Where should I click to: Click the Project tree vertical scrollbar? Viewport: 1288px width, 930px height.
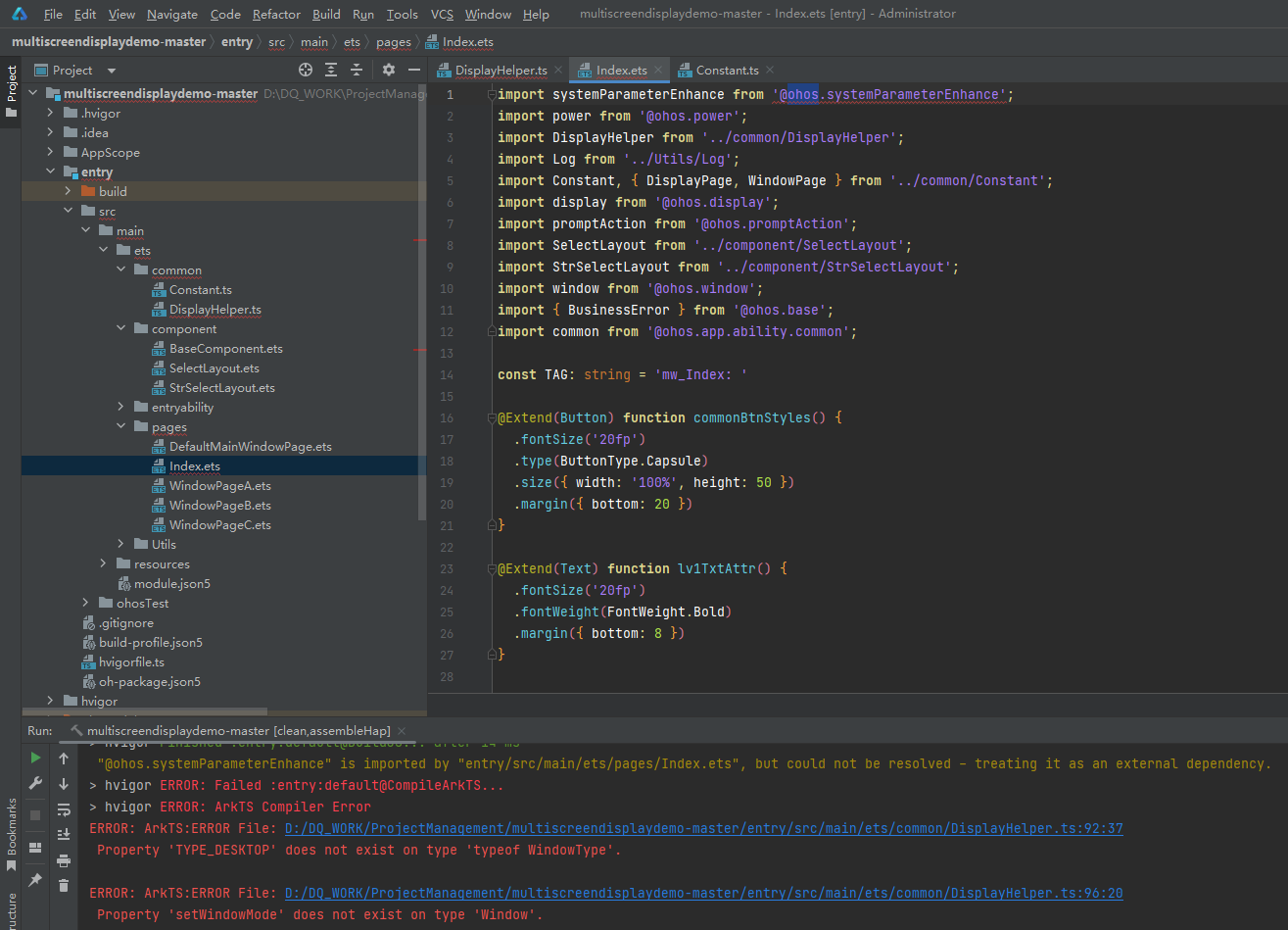pyautogui.click(x=423, y=304)
